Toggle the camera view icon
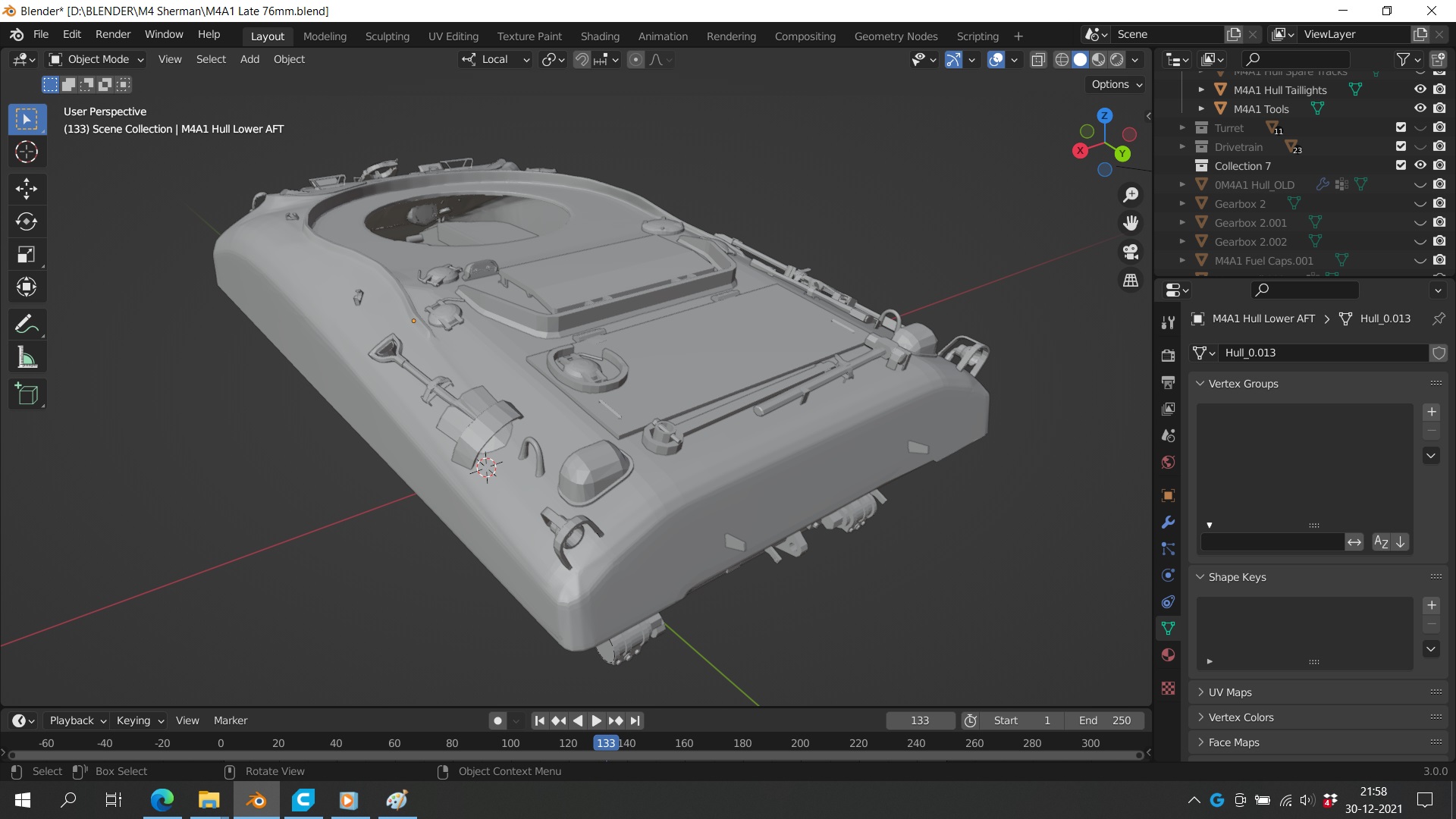 [x=1131, y=252]
